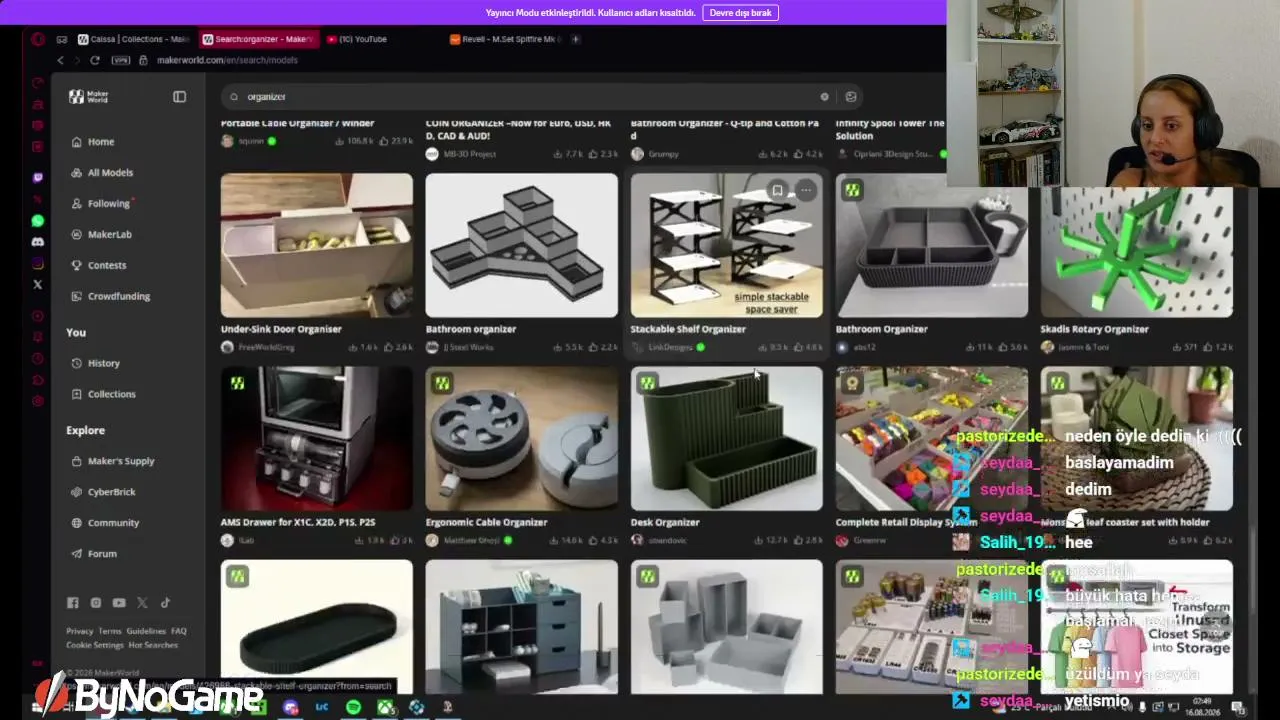Open the Skadis Rotary Organizer title link
The width and height of the screenshot is (1280, 720).
(x=1094, y=329)
